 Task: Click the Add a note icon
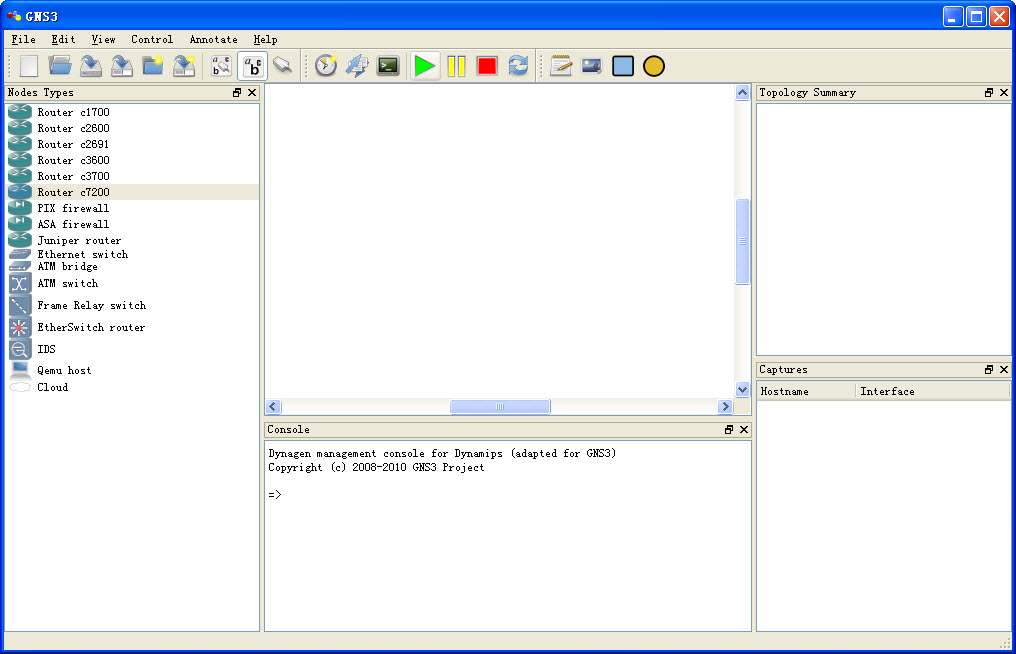(561, 66)
